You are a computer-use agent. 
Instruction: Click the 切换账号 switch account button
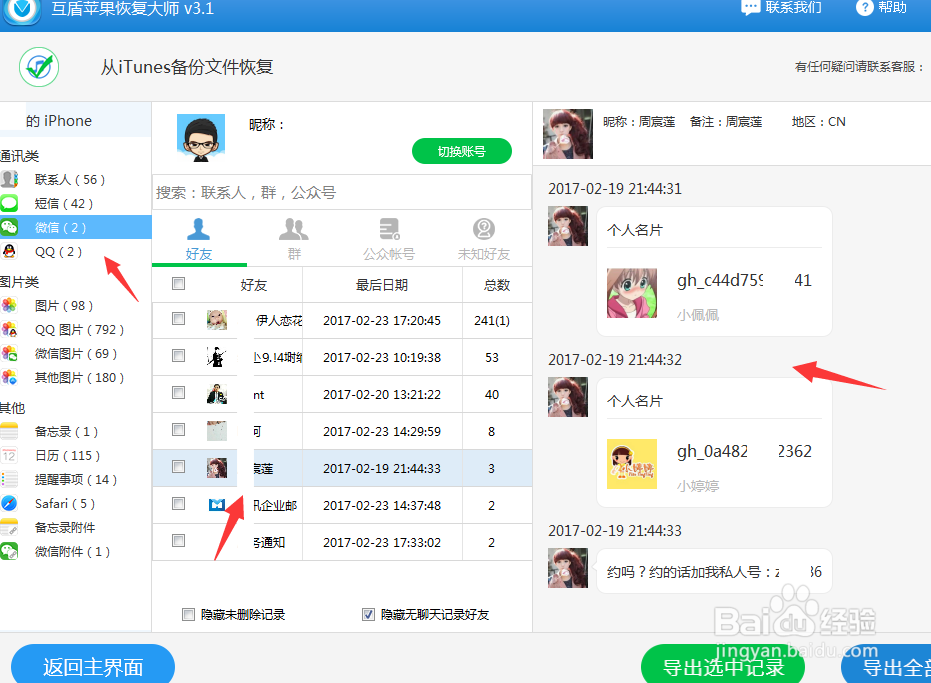coord(461,150)
